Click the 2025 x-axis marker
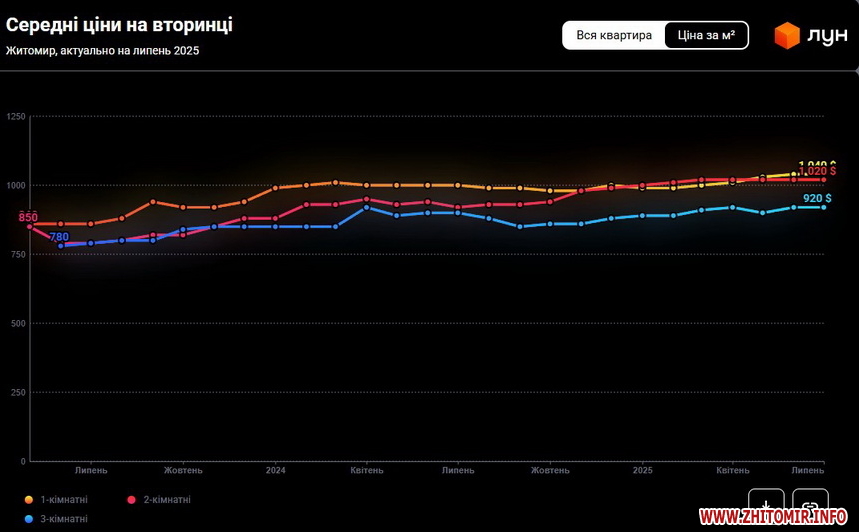859x532 pixels. 642,470
